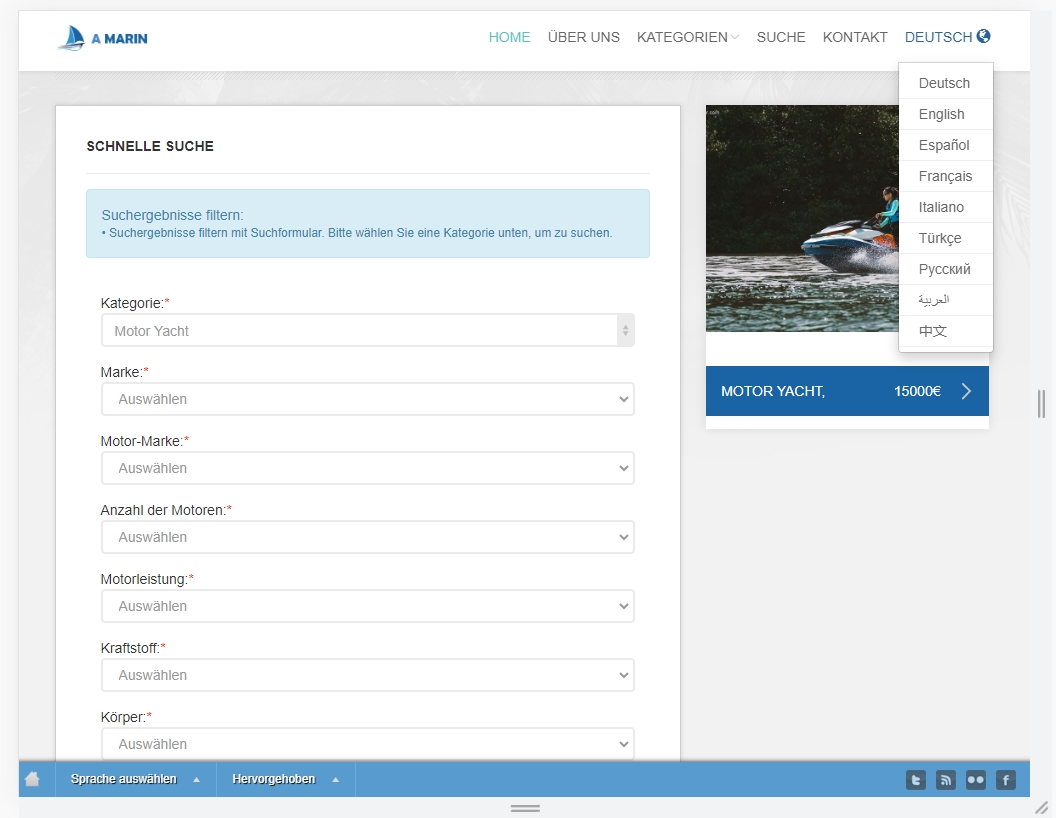The height and width of the screenshot is (818, 1056).
Task: Open the Motor-Marke dropdown
Action: pyautogui.click(x=368, y=468)
